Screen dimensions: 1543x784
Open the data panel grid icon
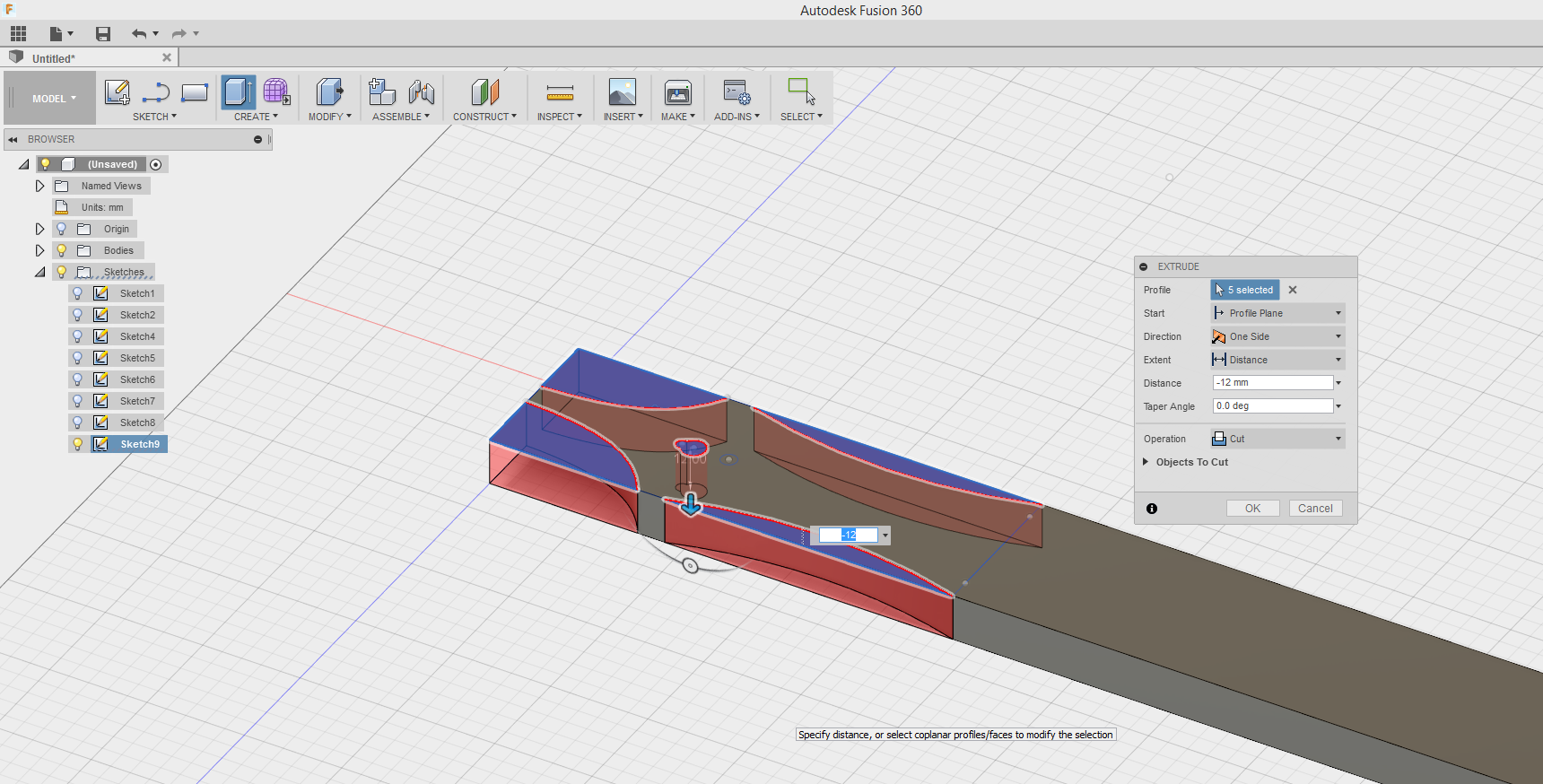(x=18, y=34)
